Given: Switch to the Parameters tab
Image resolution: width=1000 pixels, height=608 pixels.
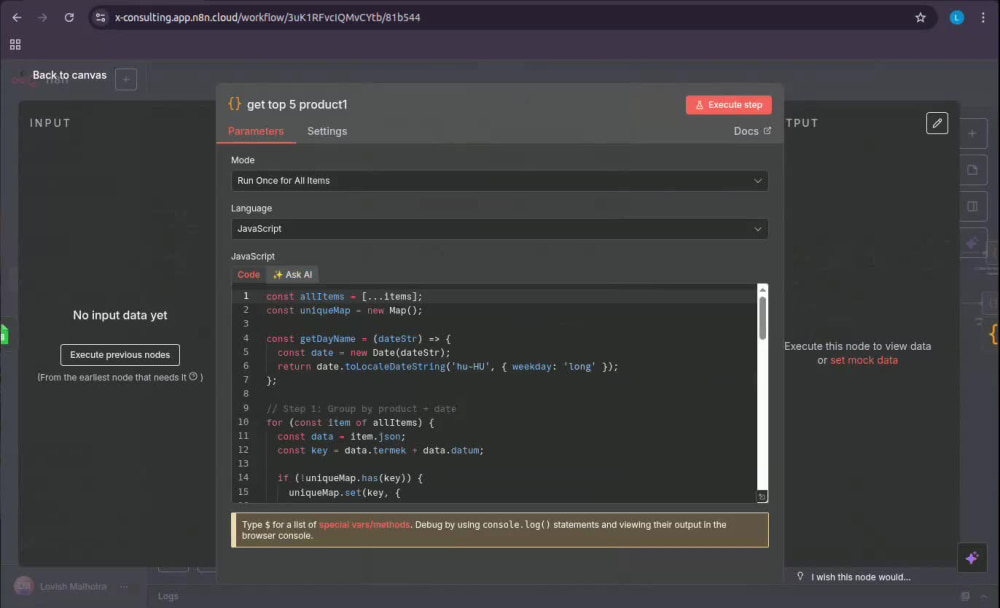Looking at the screenshot, I should click(x=256, y=131).
